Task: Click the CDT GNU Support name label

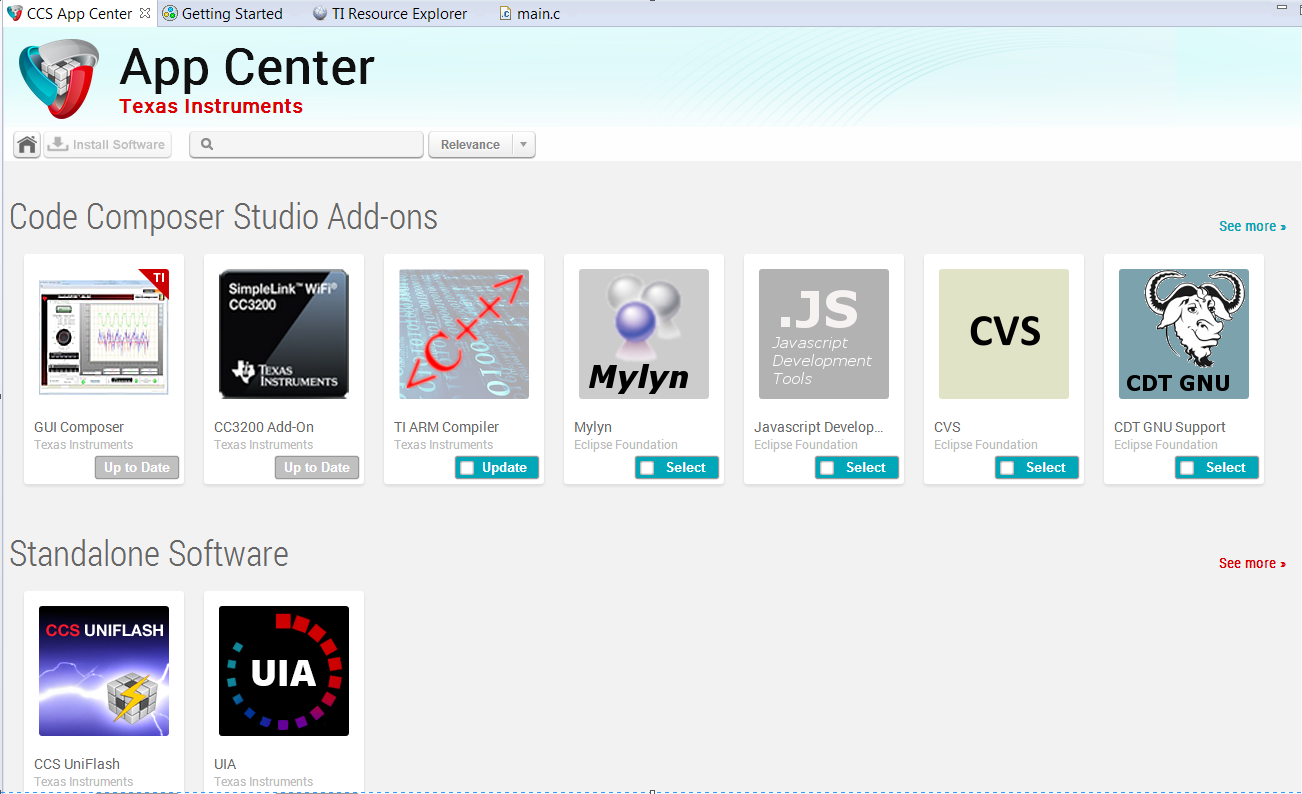Action: [x=1170, y=427]
